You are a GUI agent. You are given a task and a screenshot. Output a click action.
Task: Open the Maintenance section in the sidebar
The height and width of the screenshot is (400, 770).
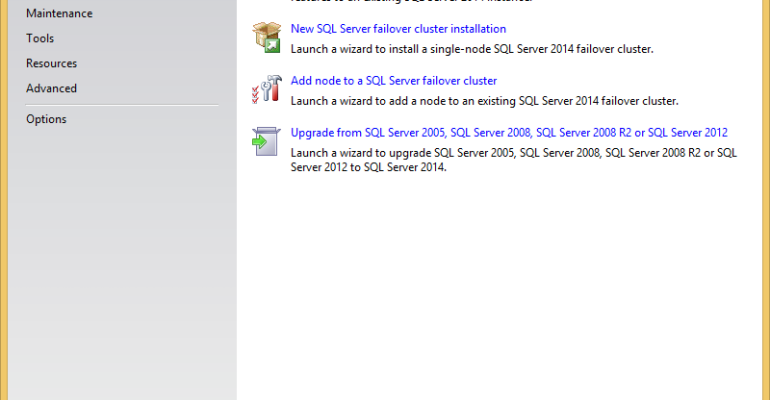[59, 13]
